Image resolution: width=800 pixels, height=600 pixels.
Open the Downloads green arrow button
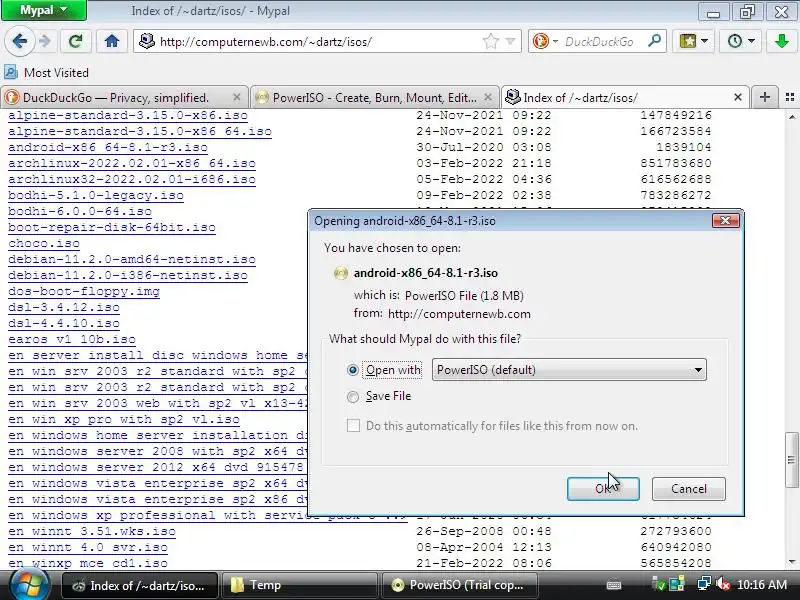pos(781,41)
